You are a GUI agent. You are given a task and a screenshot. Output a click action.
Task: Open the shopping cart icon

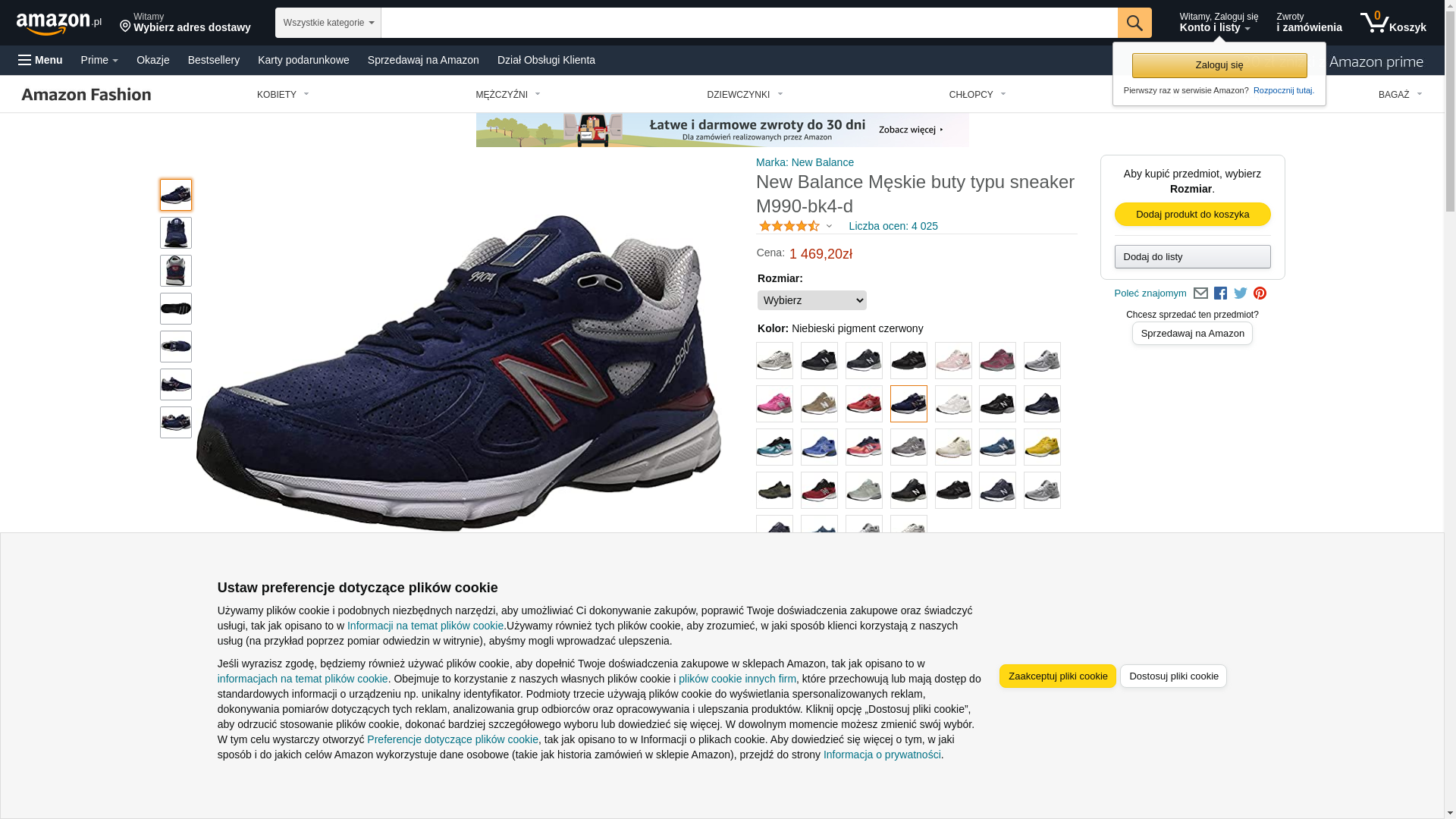click(1393, 23)
